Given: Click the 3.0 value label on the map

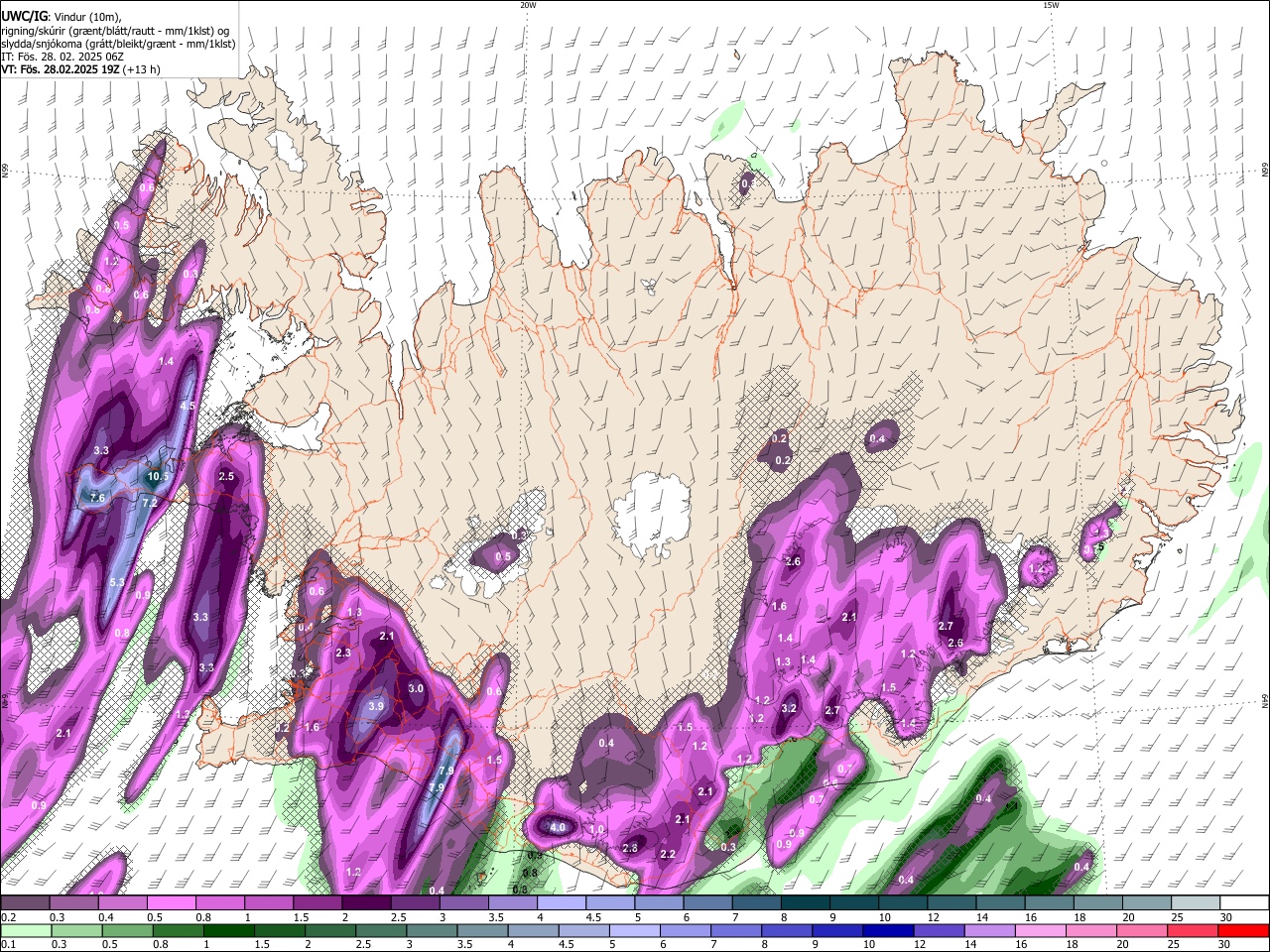Looking at the screenshot, I should pyautogui.click(x=416, y=688).
